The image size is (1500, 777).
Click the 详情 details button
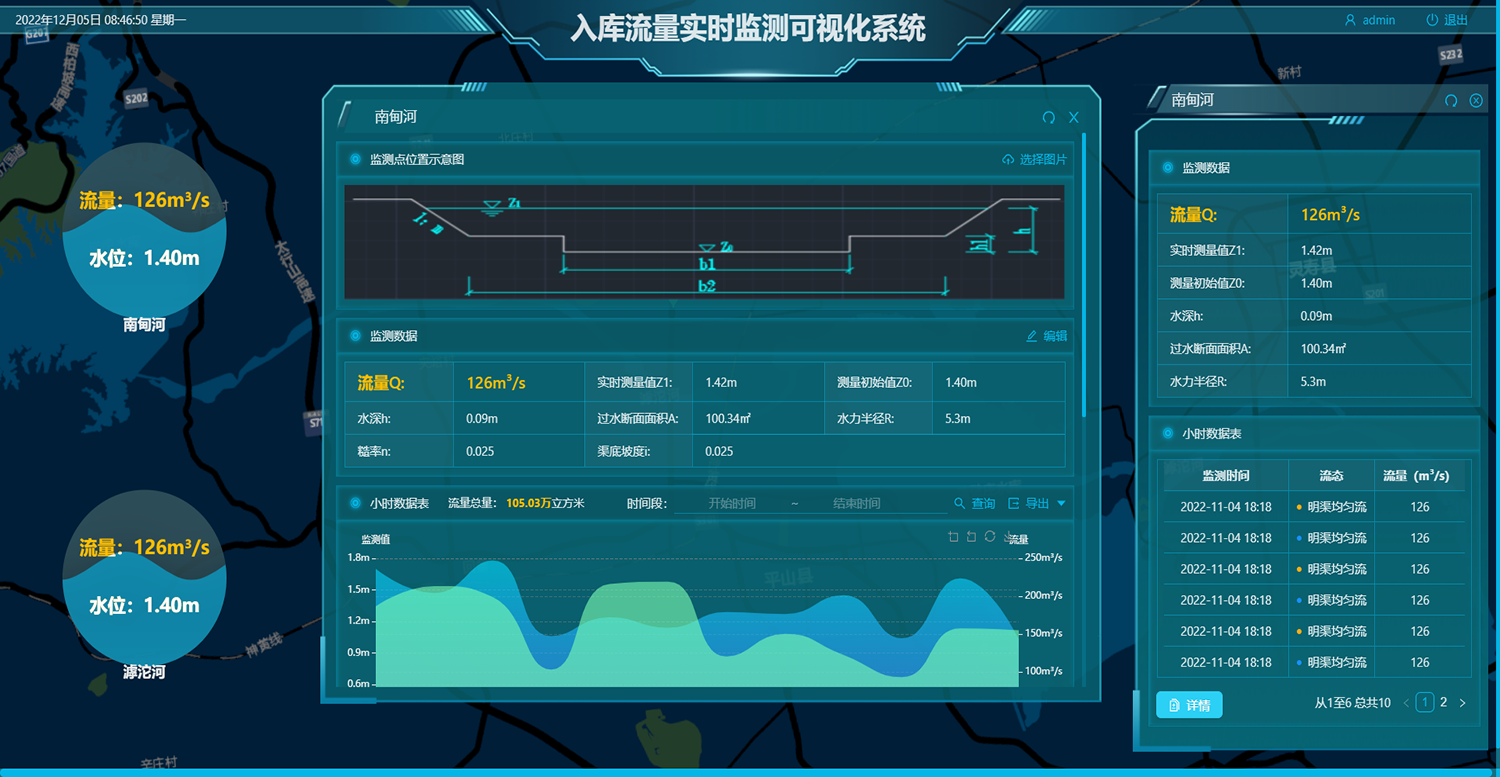pyautogui.click(x=1189, y=705)
